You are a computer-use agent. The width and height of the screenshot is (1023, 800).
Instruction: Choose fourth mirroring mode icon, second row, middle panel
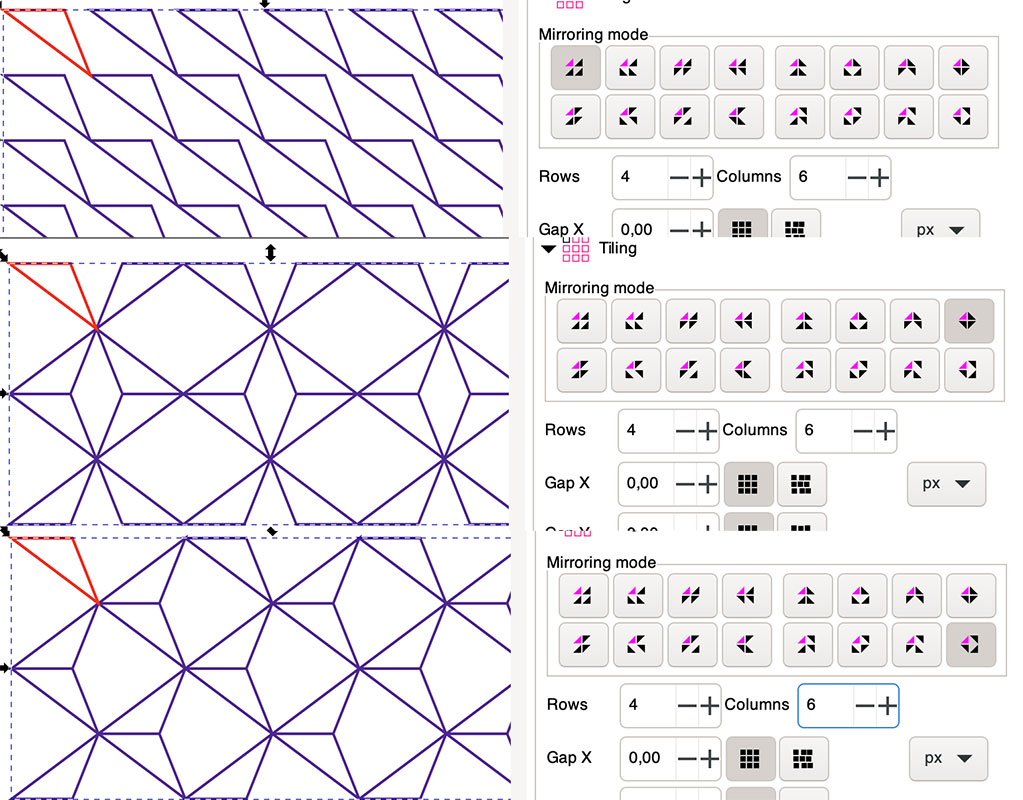744,370
